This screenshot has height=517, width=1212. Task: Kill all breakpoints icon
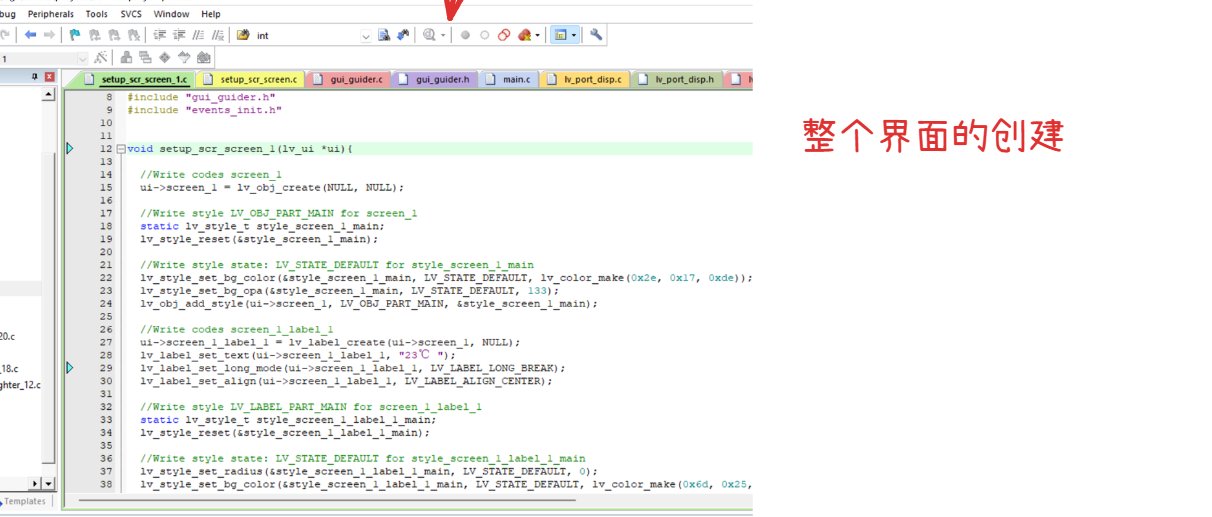coord(524,35)
